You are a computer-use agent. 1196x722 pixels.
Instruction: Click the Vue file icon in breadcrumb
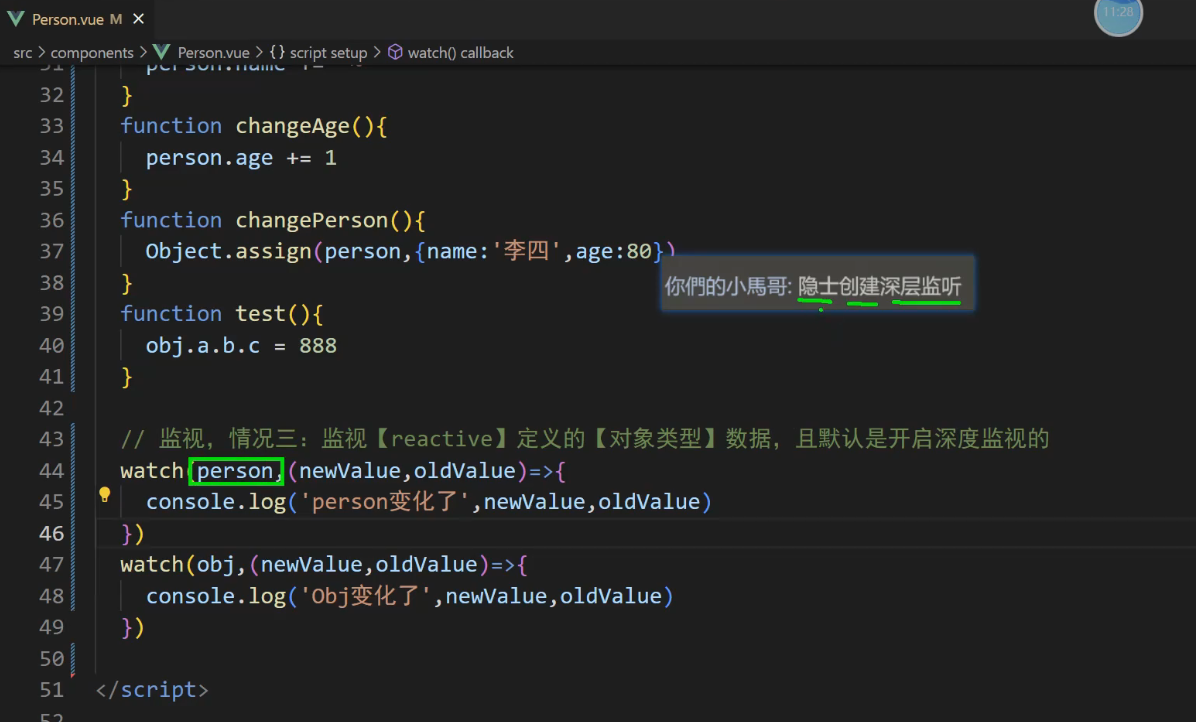pos(161,52)
